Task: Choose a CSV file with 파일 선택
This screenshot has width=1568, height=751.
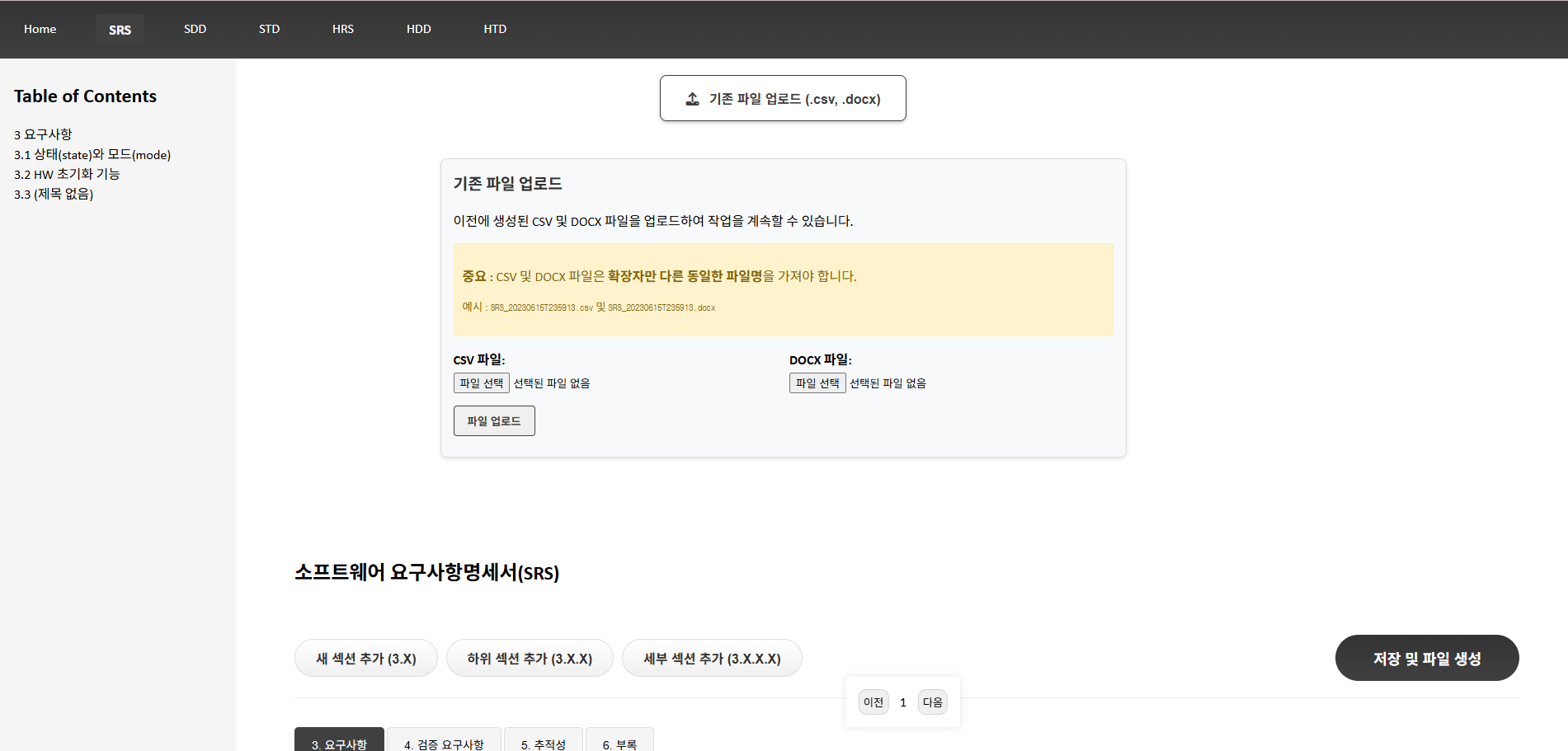Action: 481,383
